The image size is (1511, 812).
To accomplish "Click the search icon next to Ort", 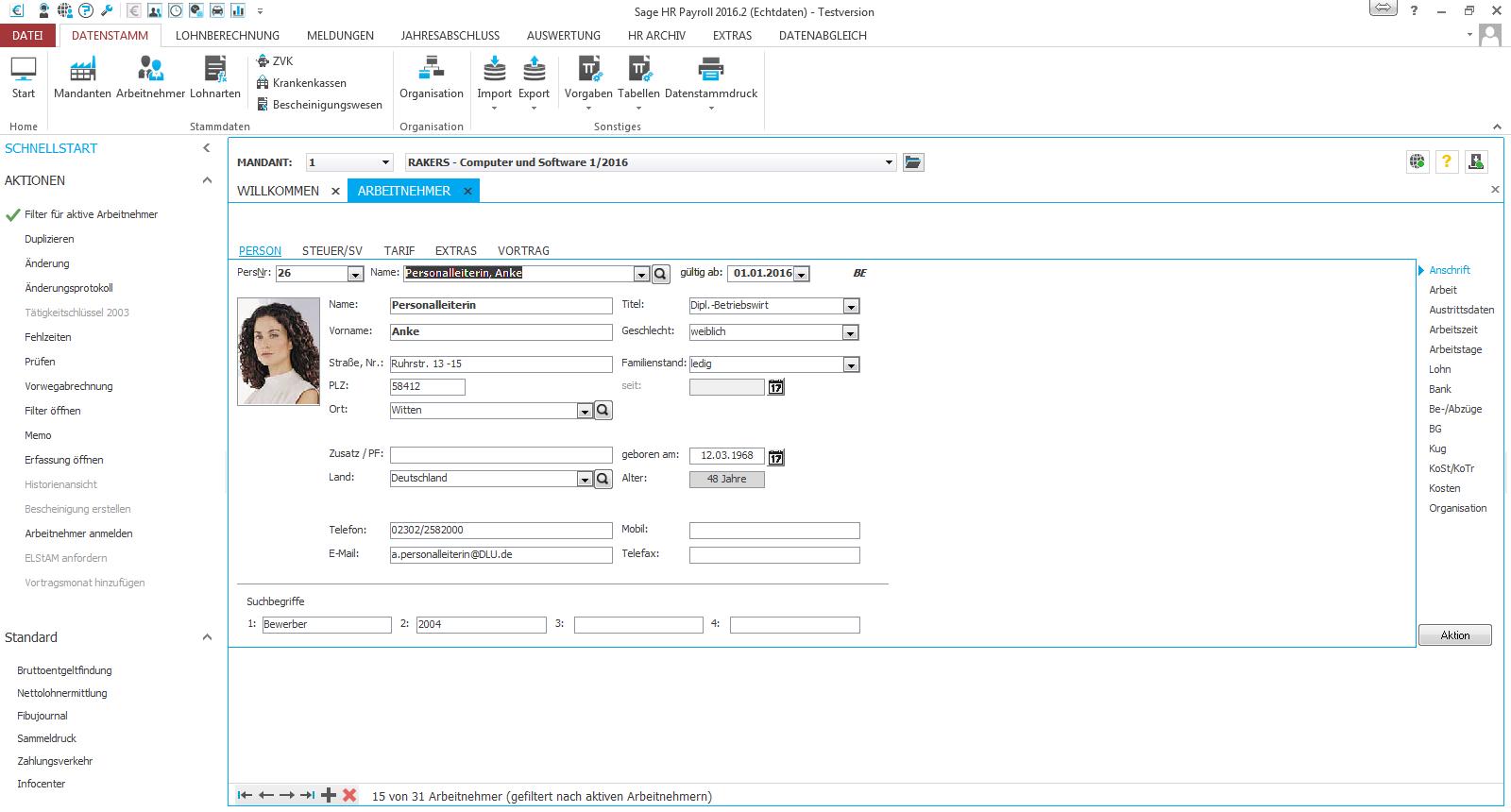I will 603,411.
